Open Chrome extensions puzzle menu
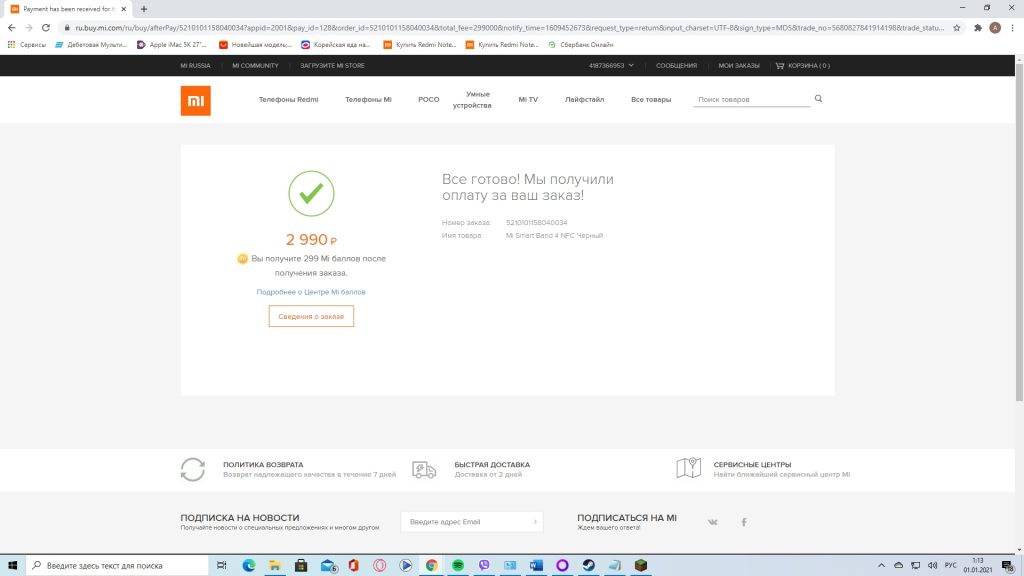This screenshot has height=576, width=1024. coord(977,28)
